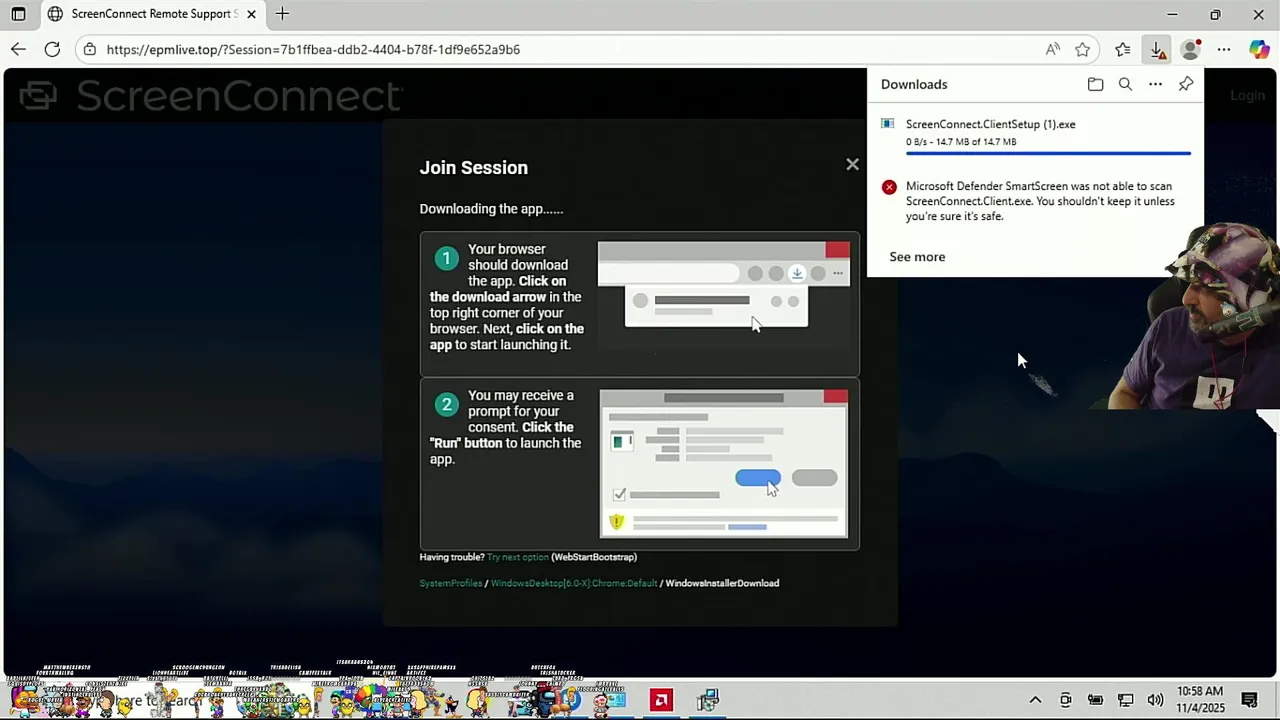The height and width of the screenshot is (720, 1280).
Task: Open the tab actions menu icon
Action: pyautogui.click(x=18, y=14)
